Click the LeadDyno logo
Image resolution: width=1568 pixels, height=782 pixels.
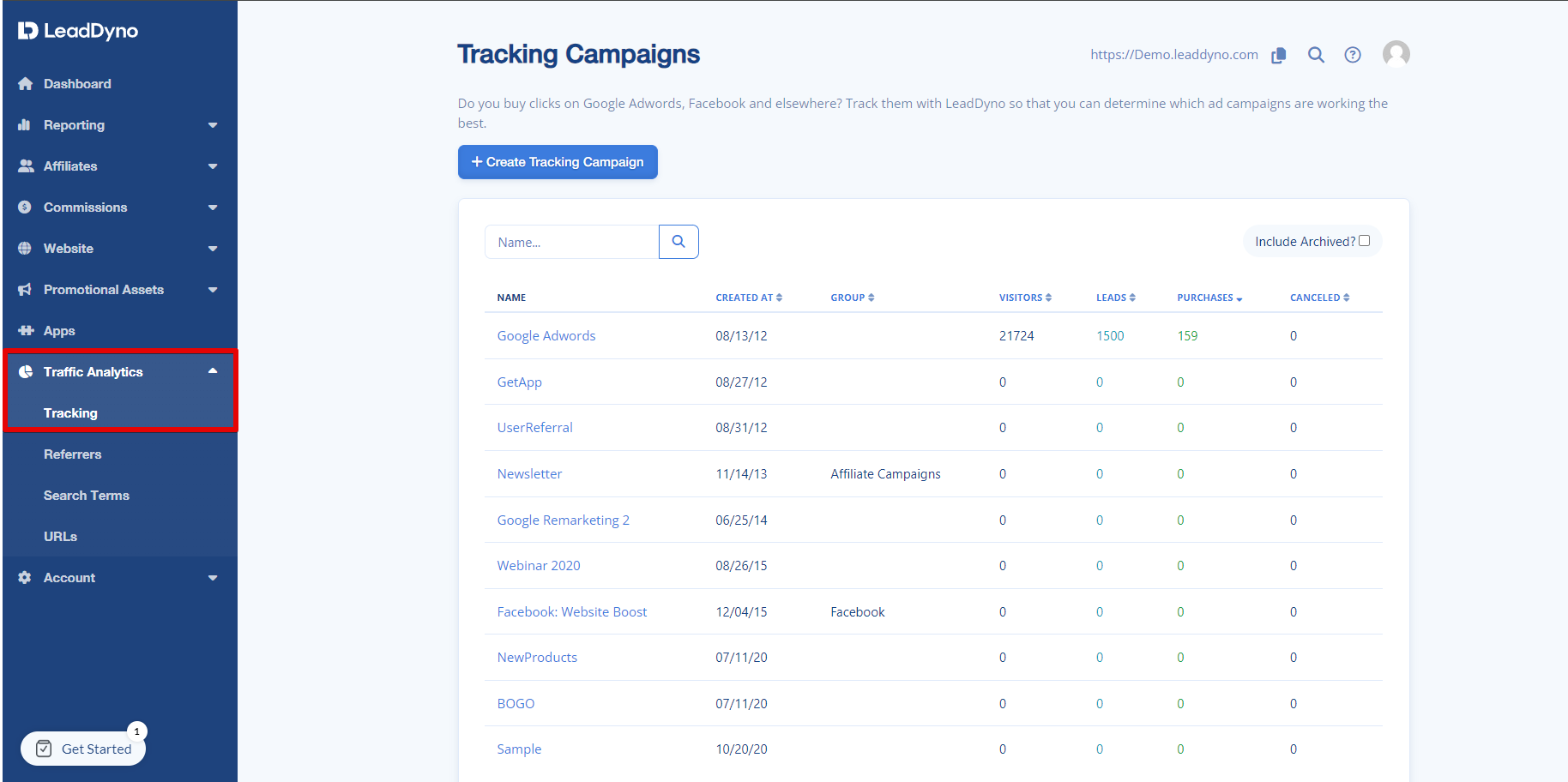pyautogui.click(x=78, y=31)
